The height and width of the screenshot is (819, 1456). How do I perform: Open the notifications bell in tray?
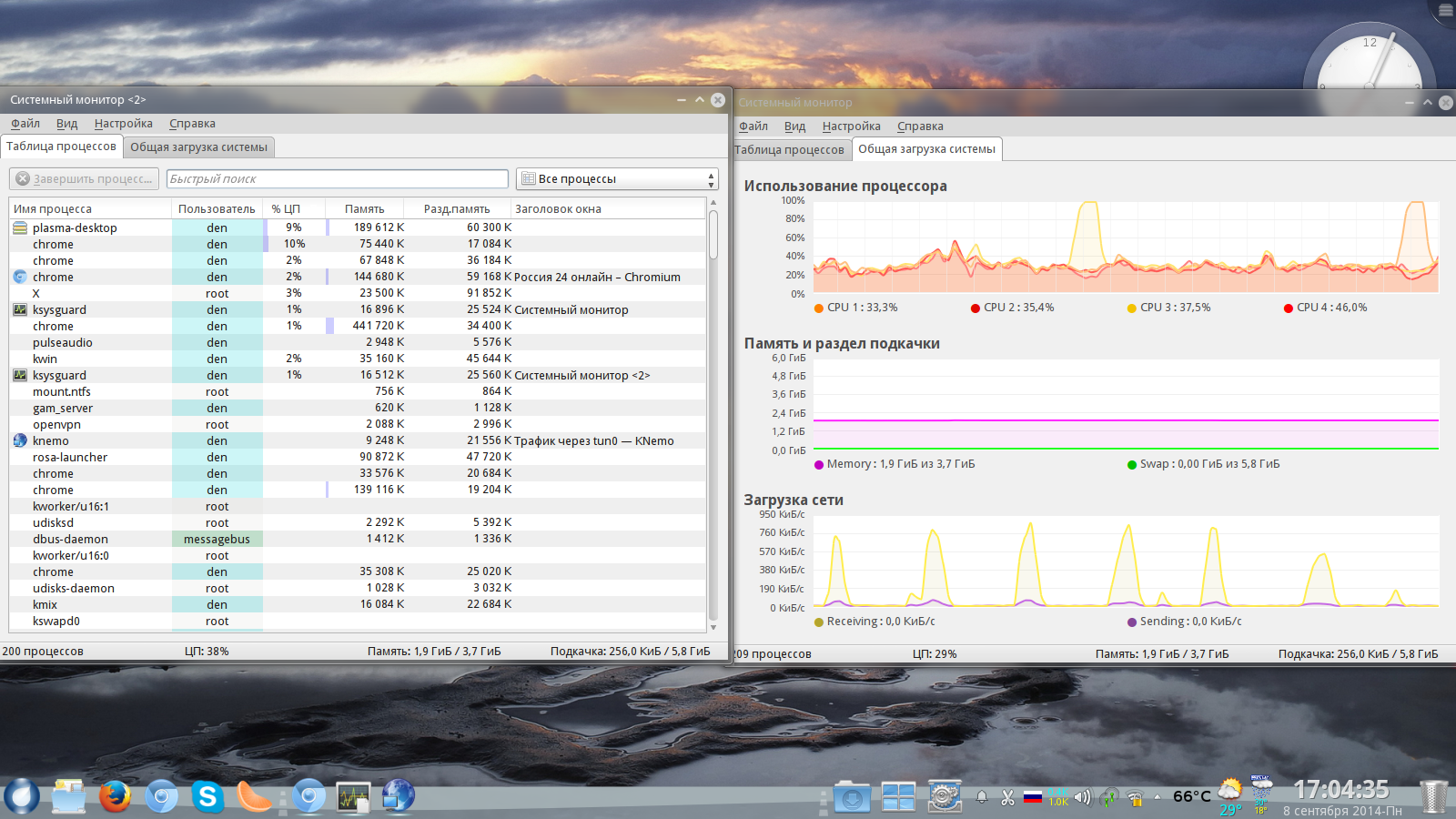click(982, 798)
